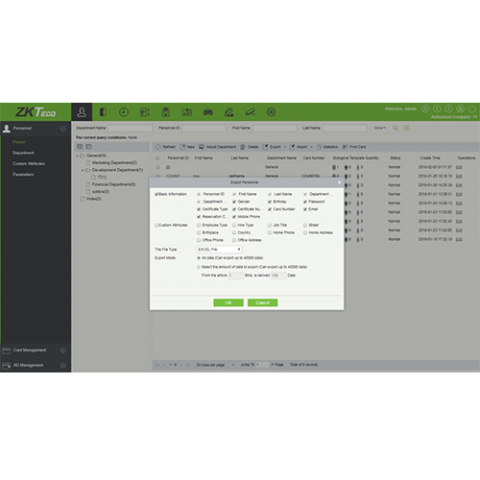Open the Video camera module icon
480x480 pixels.
(250, 112)
